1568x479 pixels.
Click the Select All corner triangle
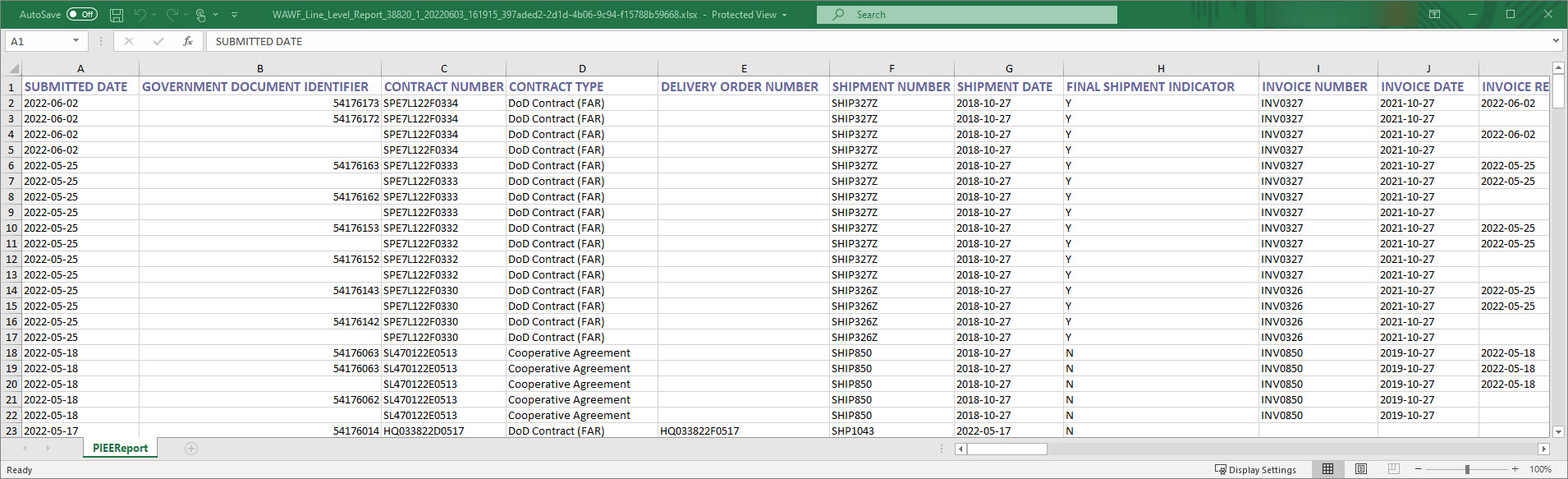point(11,69)
